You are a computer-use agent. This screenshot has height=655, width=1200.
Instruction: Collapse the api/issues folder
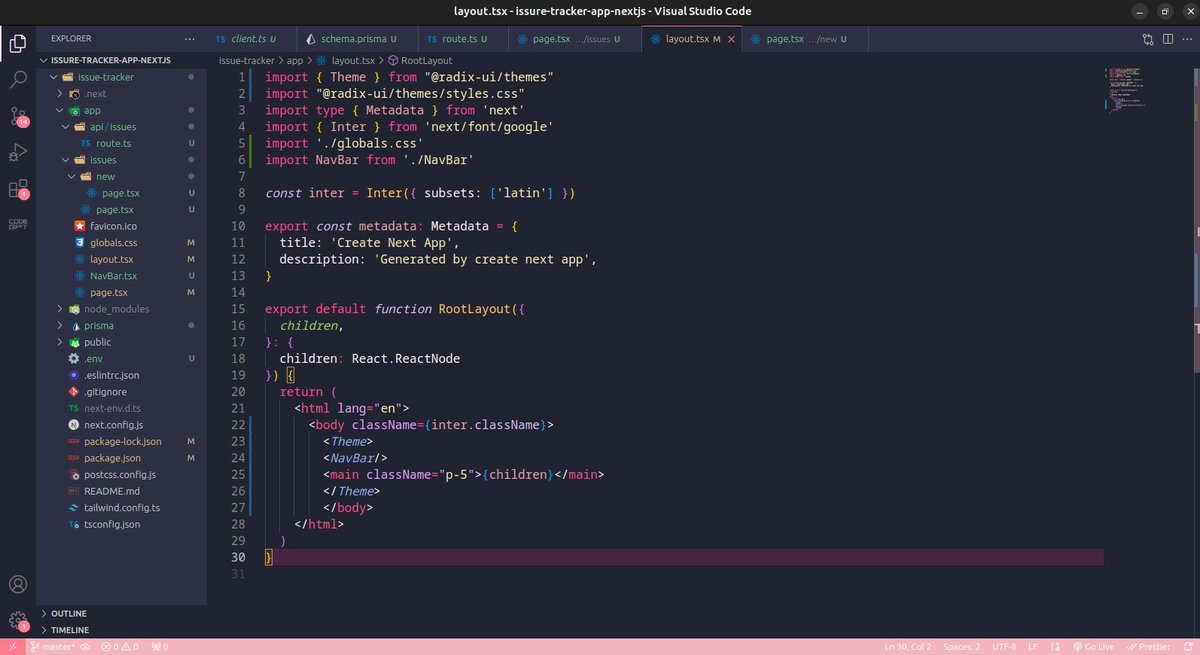pyautogui.click(x=120, y=126)
